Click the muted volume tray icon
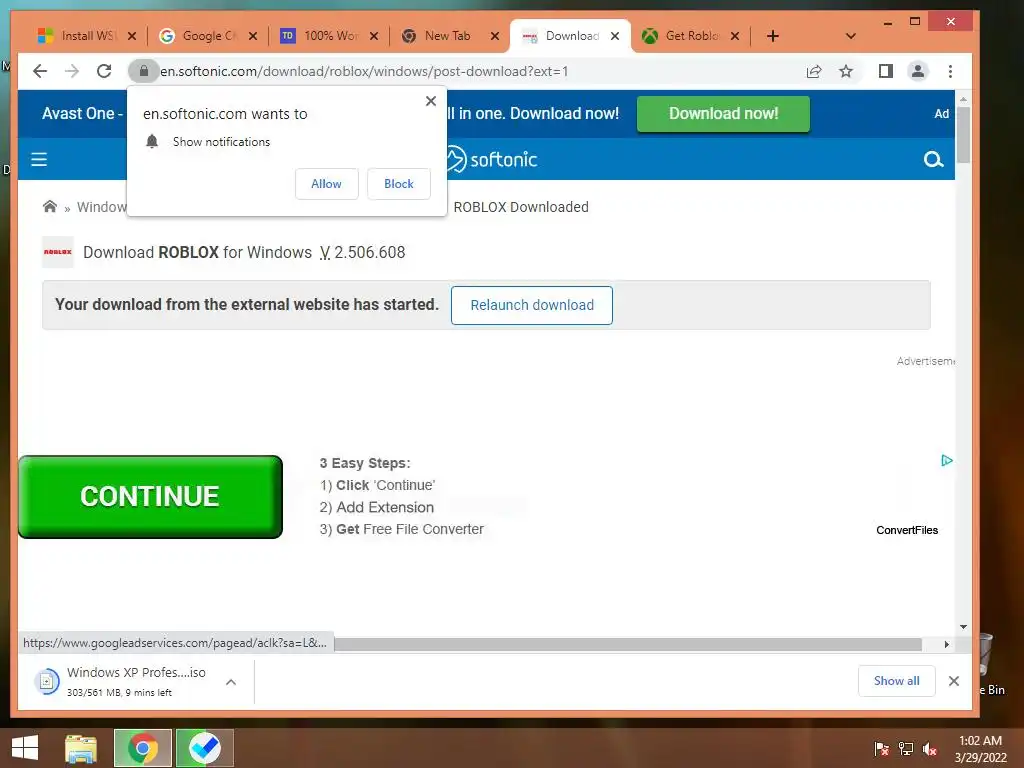Screen dimensions: 1024x768 click(930, 748)
